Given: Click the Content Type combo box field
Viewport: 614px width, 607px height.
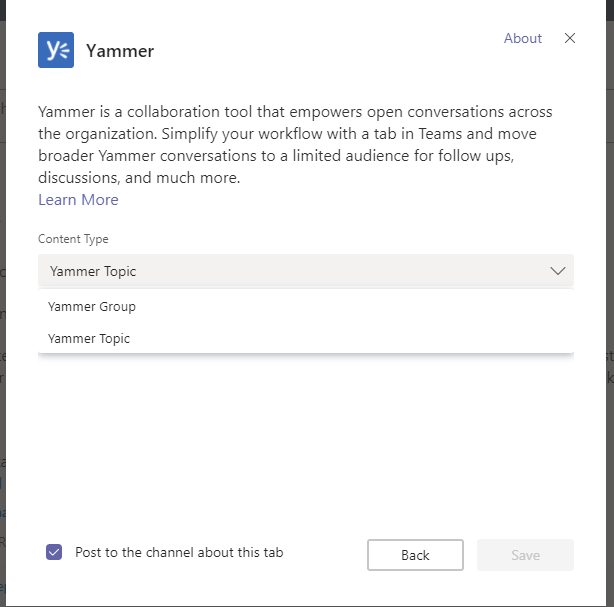Looking at the screenshot, I should [290, 271].
